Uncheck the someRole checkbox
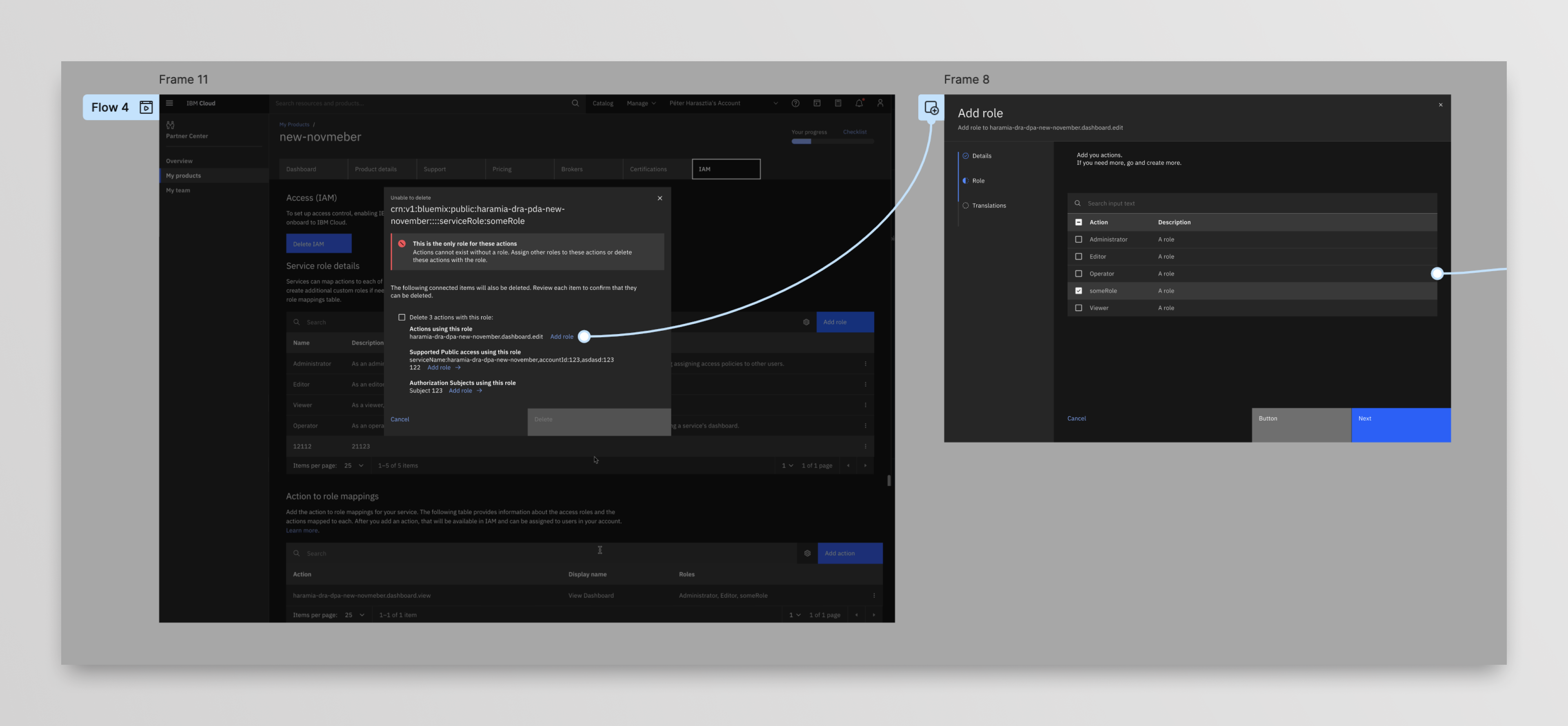The image size is (1568, 726). pyautogui.click(x=1079, y=290)
